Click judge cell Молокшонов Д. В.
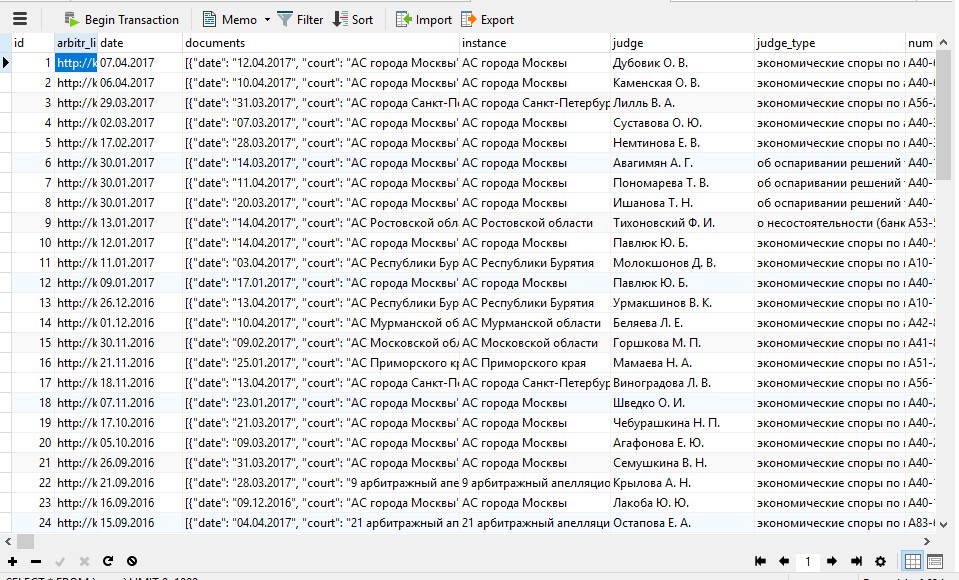Viewport: 959px width, 580px height. tap(682, 262)
